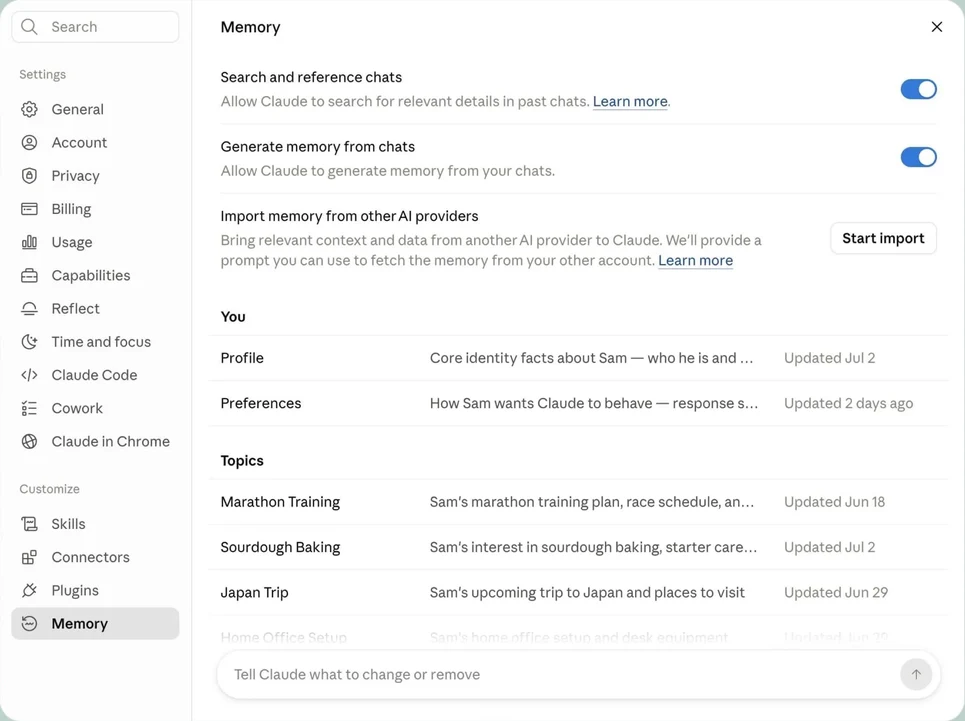Screen dimensions: 965x721
Task: Click 'Updated Jun 18' on Marathon Training row
Action: coord(834,502)
